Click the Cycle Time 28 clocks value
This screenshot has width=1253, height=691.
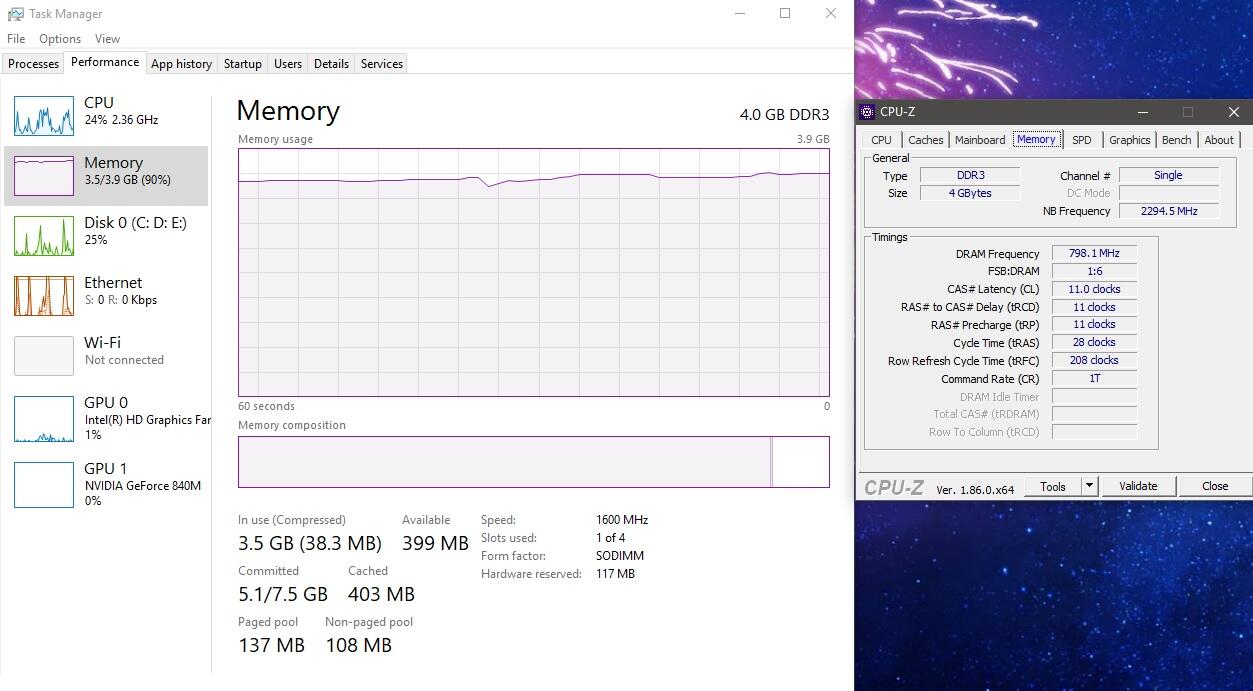pyautogui.click(x=1094, y=342)
